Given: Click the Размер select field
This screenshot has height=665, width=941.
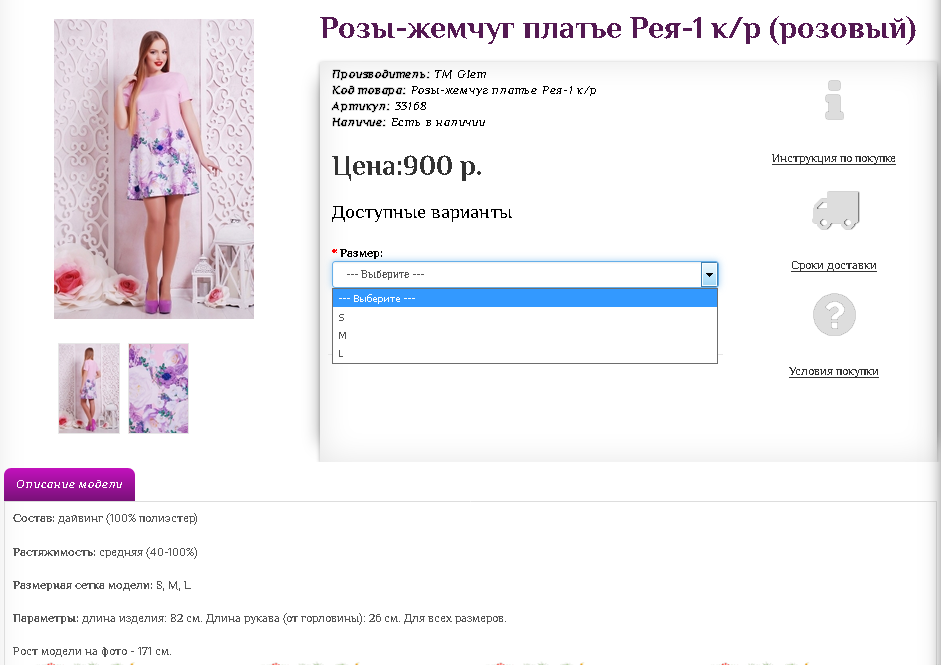Looking at the screenshot, I should [x=525, y=274].
